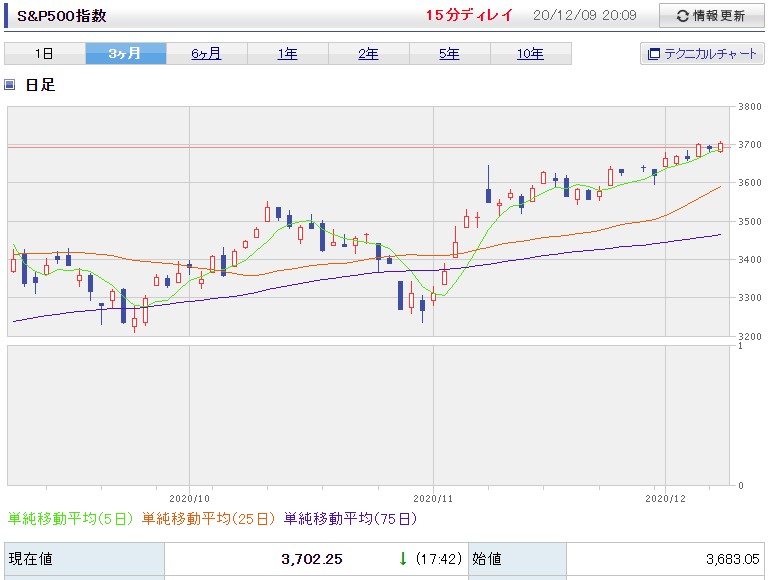Click the 2020/11 axis date label
This screenshot has width=770, height=580.
click(433, 498)
